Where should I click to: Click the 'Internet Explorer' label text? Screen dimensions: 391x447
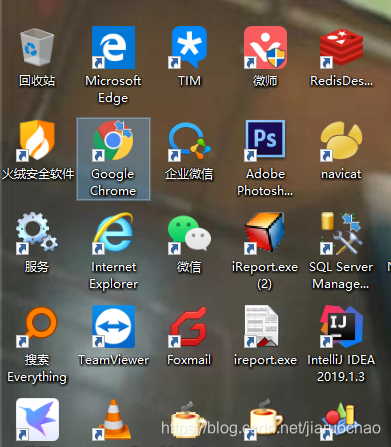click(113, 275)
